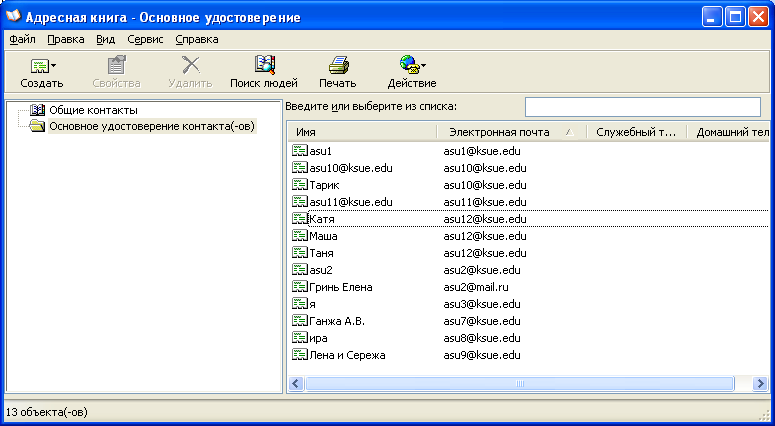Screen dimensions: 775x426
Task: Select the contact name Маша
Action: [323, 236]
